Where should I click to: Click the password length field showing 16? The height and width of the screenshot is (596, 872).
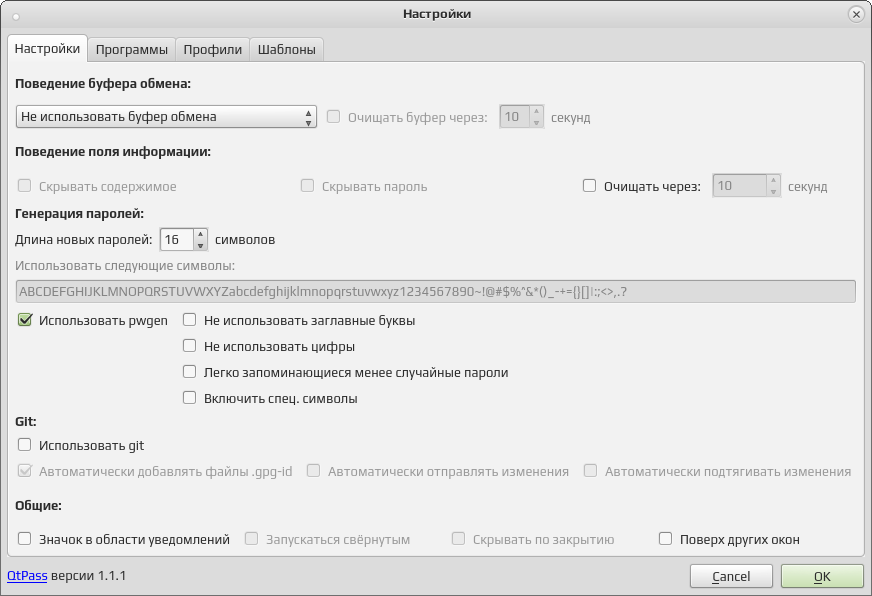(x=177, y=240)
